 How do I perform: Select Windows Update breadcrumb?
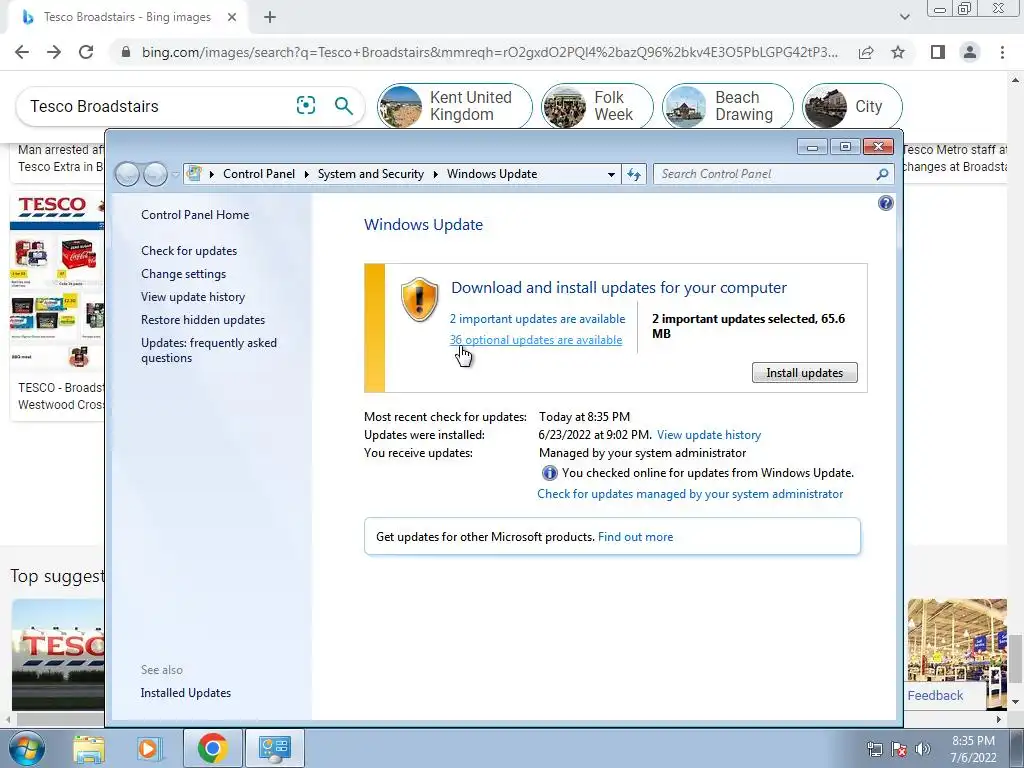492,174
